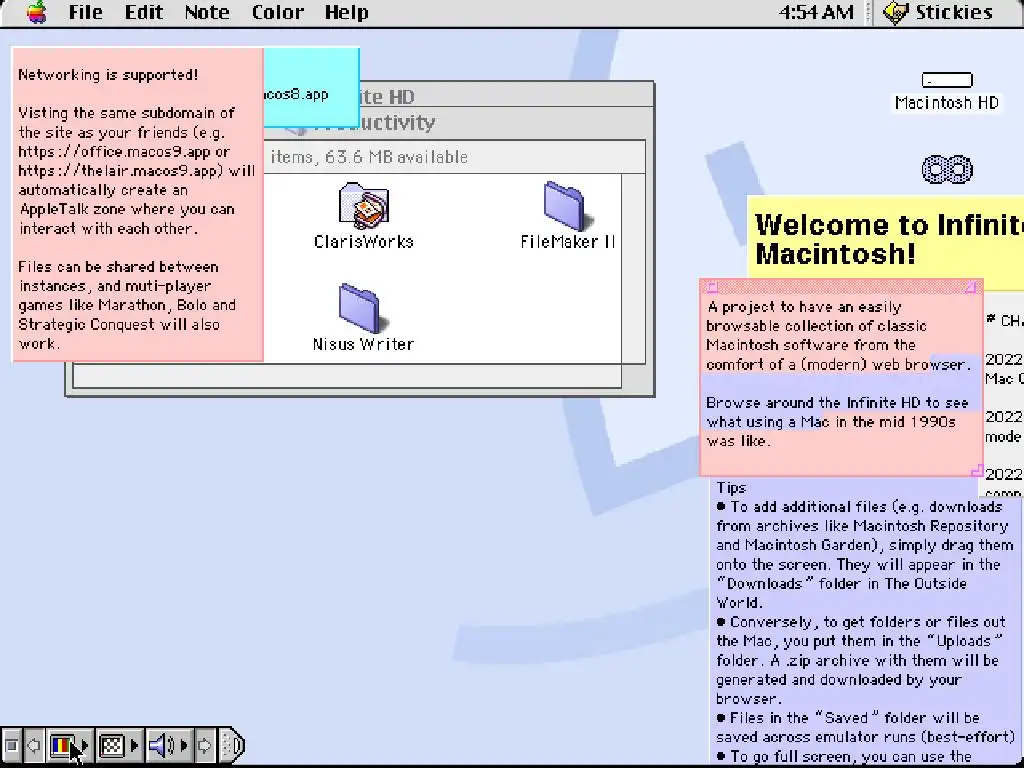
Task: Click the Productivity window vertical scrollbar
Action: click(633, 268)
